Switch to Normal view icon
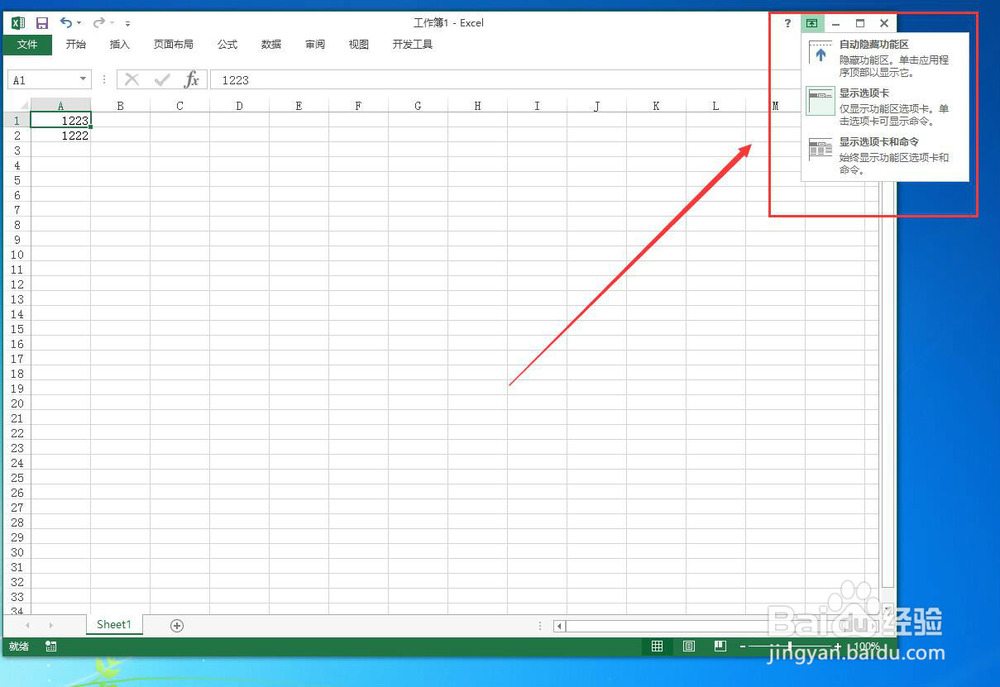The image size is (1000, 687). click(x=657, y=646)
